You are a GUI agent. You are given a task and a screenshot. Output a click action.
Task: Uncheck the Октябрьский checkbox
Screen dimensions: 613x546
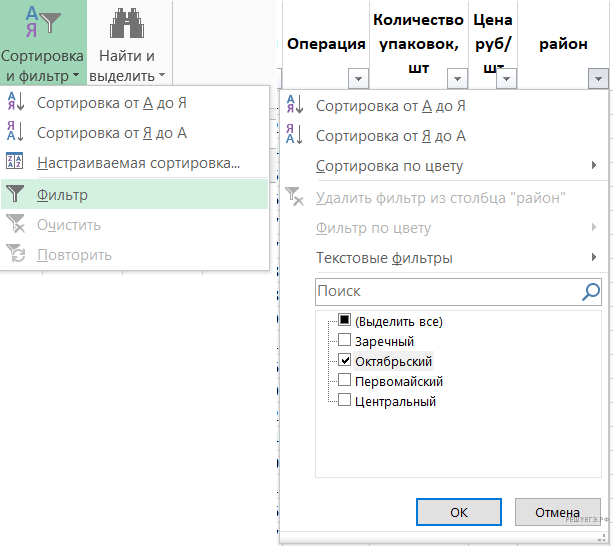point(345,360)
